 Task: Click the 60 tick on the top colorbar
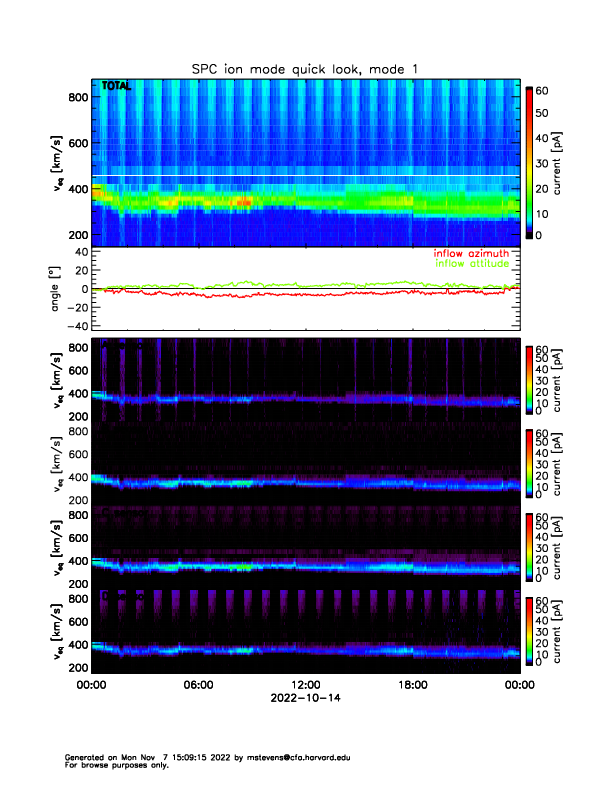(545, 90)
